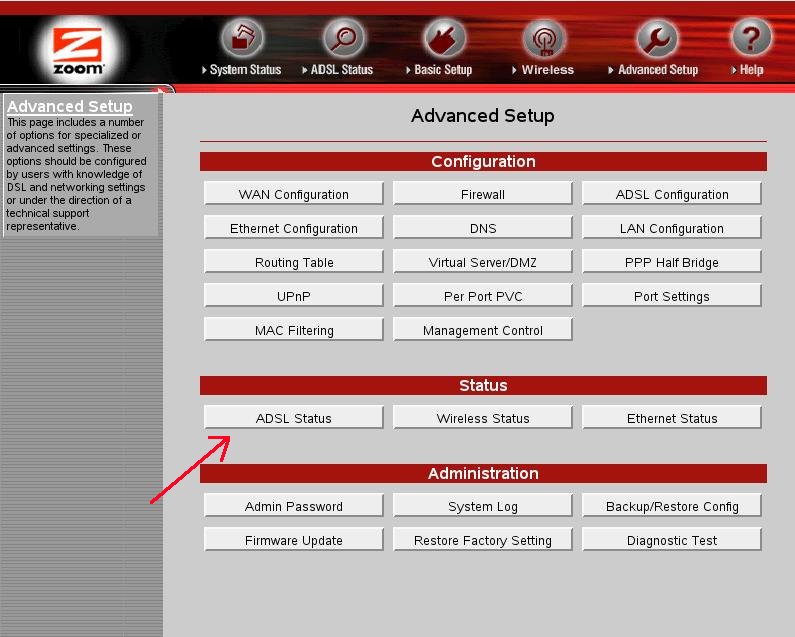This screenshot has width=795, height=637.
Task: Click the Administration section header
Action: (483, 473)
